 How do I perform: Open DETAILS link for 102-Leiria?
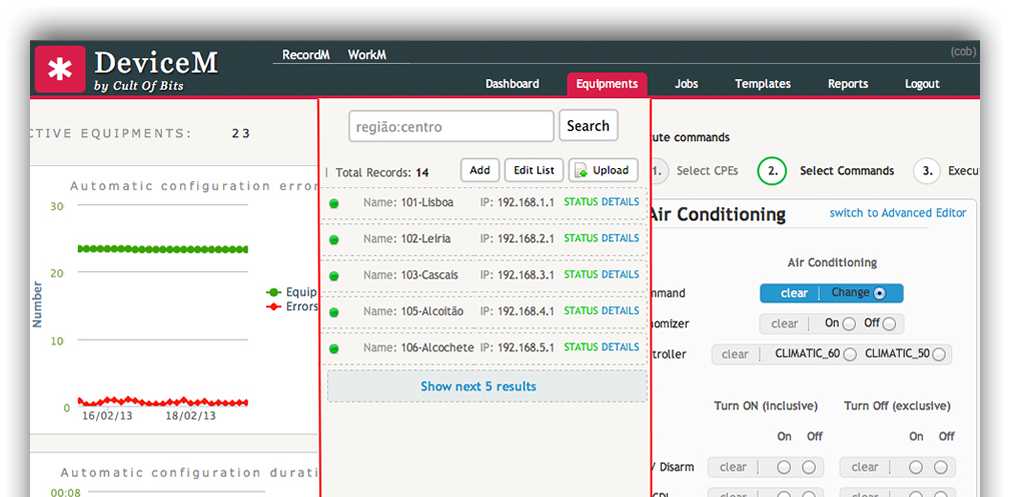click(x=620, y=239)
